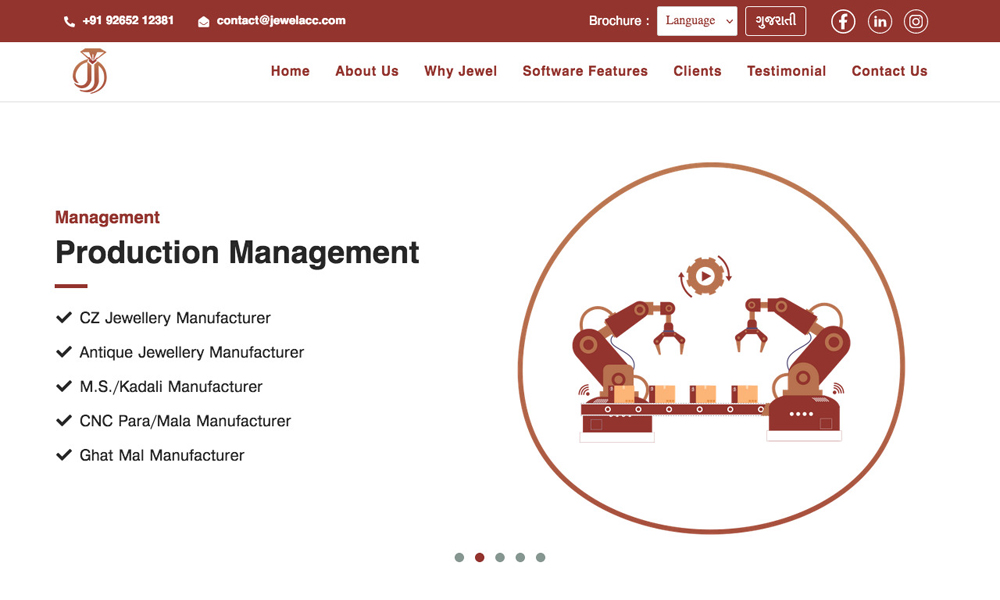Image resolution: width=1000 pixels, height=600 pixels.
Task: Click the email envelope icon
Action: pos(204,21)
